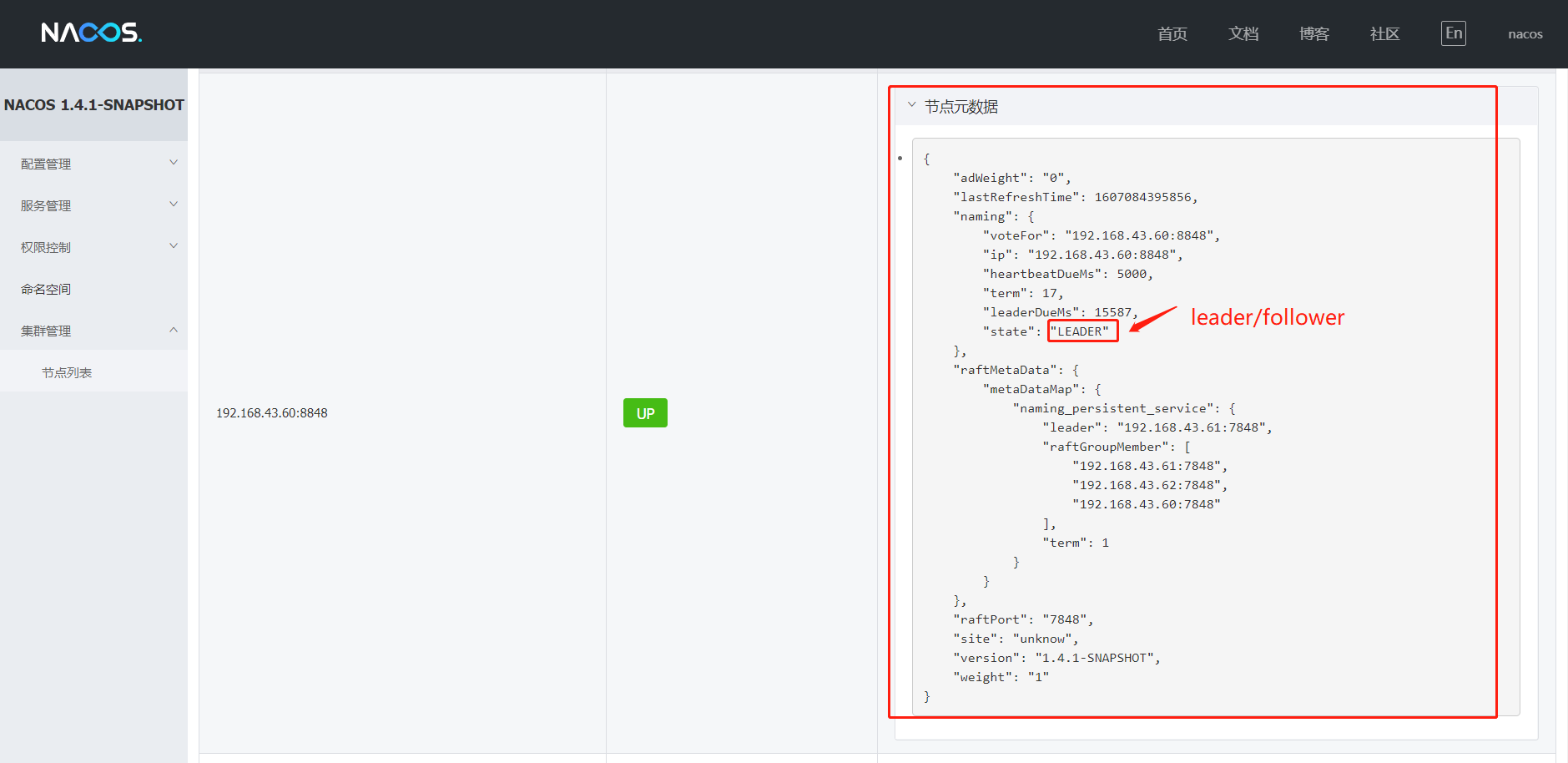Screen dimensions: 1568x763
Task: Expand the 配置管理 menu
Action: [x=93, y=164]
